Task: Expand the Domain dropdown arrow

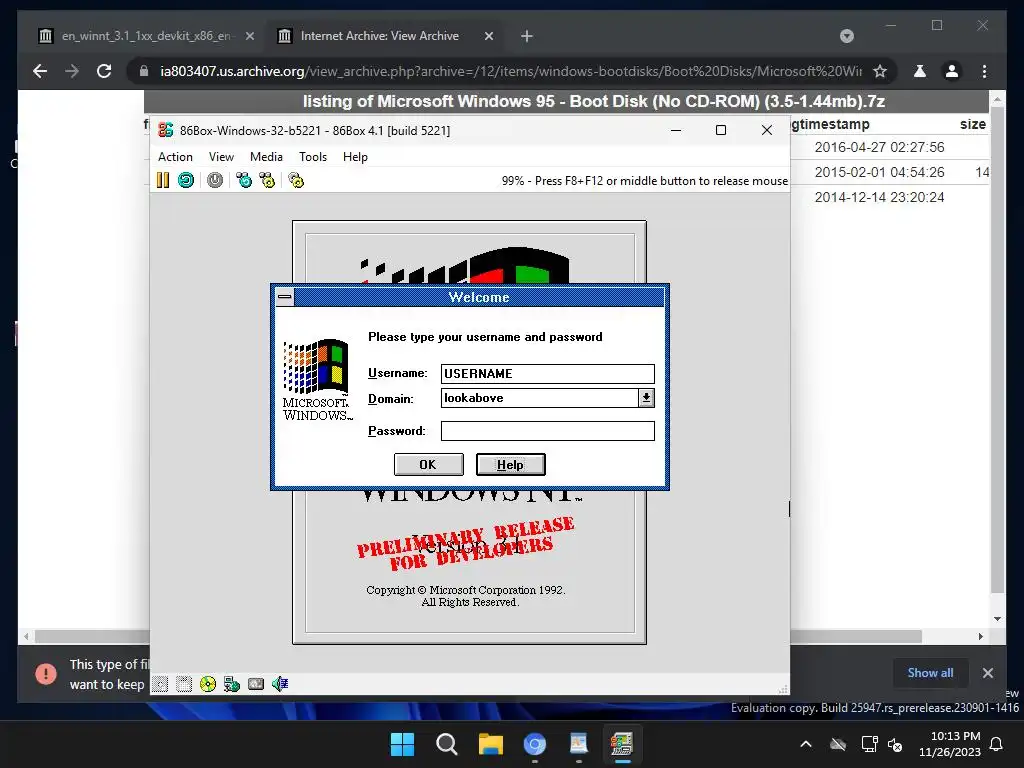Action: pos(646,398)
